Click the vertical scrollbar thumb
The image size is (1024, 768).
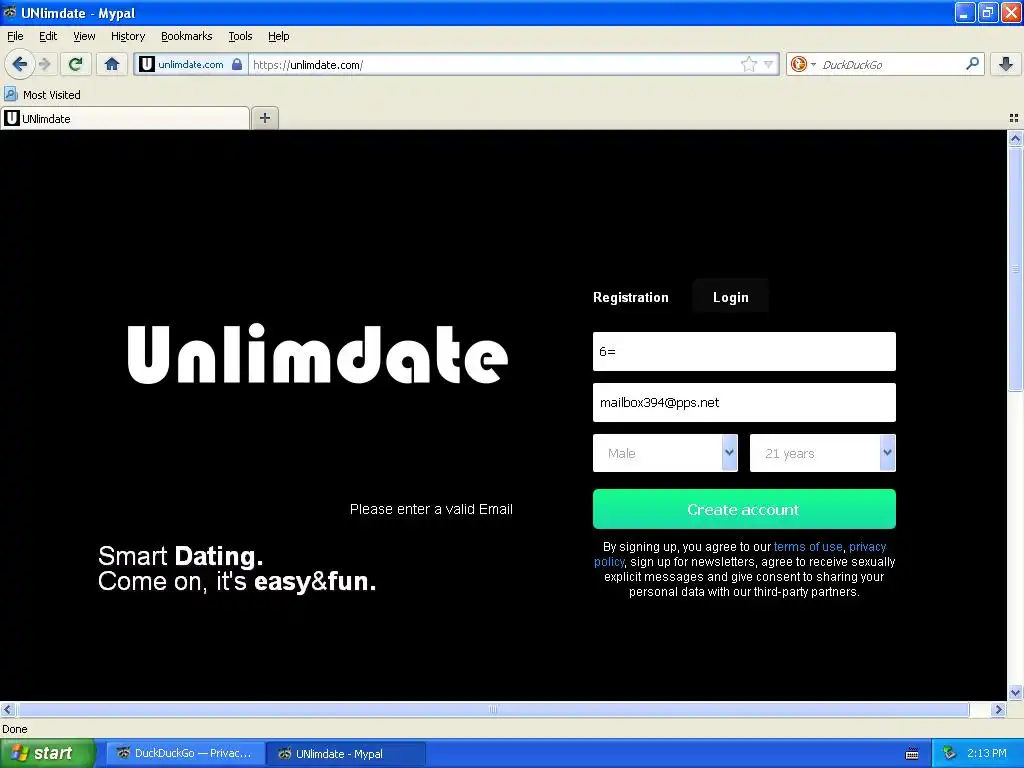(x=1015, y=269)
